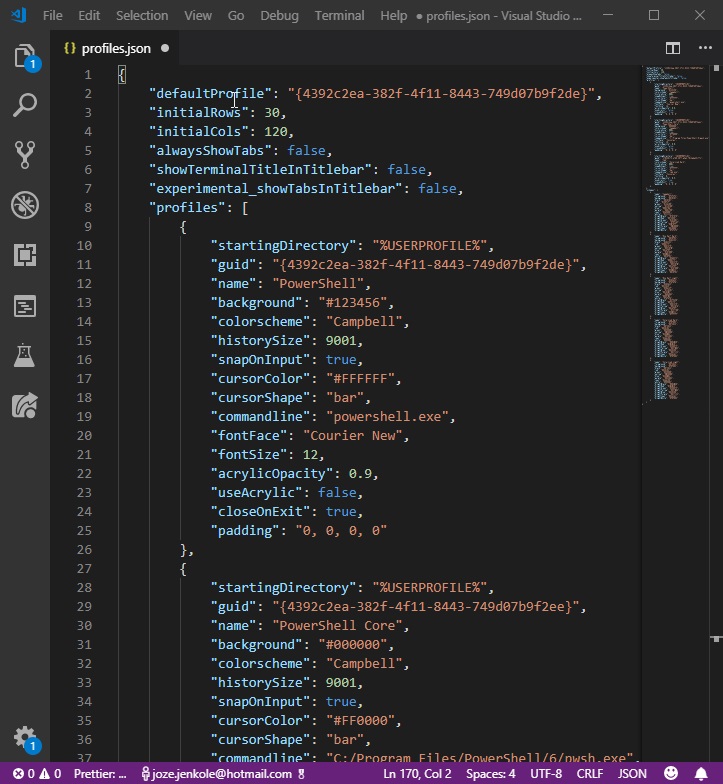Click the "defaultProfile" key on line 2

[x=210, y=94]
